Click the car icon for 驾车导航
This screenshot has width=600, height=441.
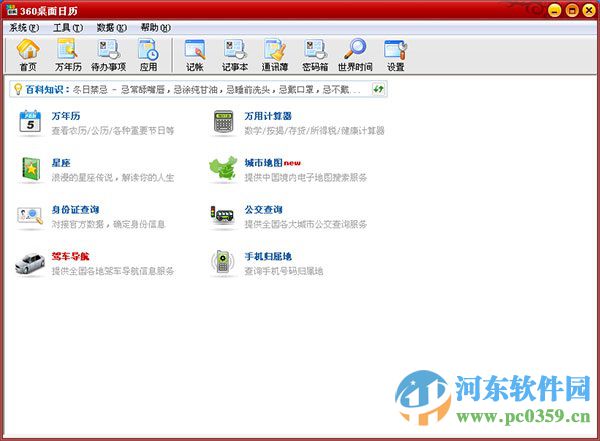click(30, 263)
